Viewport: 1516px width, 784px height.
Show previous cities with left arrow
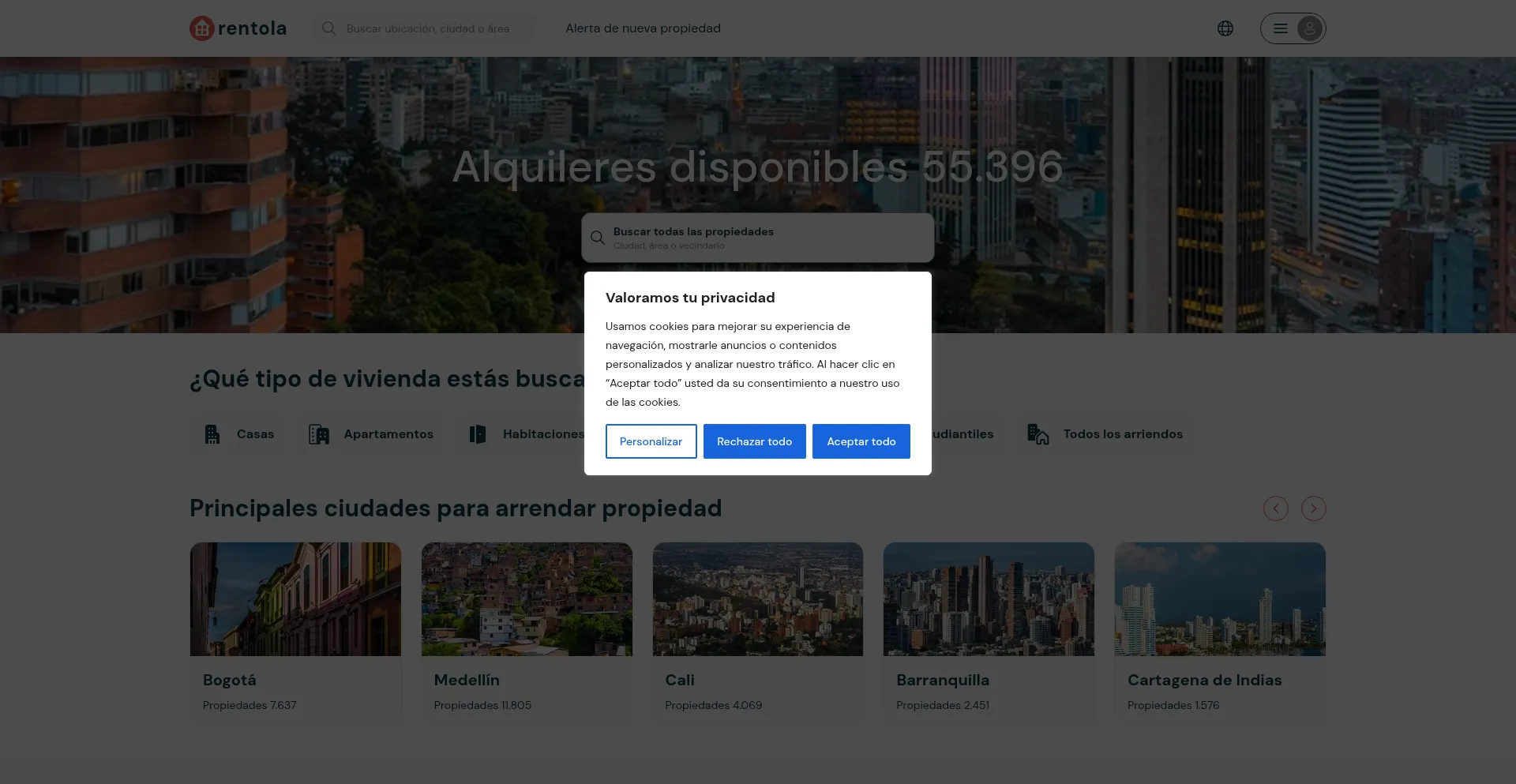[x=1275, y=508]
